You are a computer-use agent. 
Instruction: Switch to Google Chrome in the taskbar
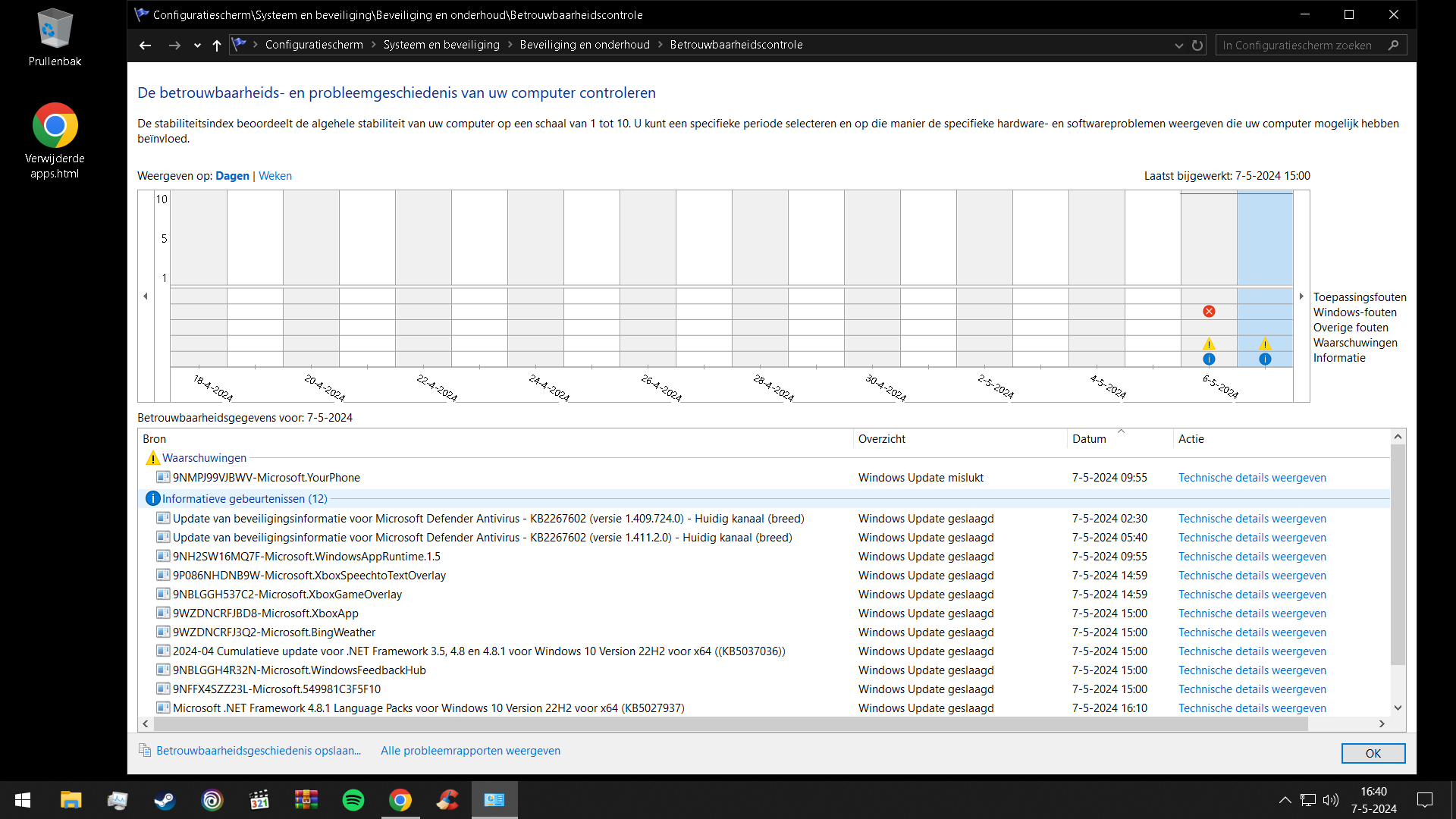pos(400,800)
